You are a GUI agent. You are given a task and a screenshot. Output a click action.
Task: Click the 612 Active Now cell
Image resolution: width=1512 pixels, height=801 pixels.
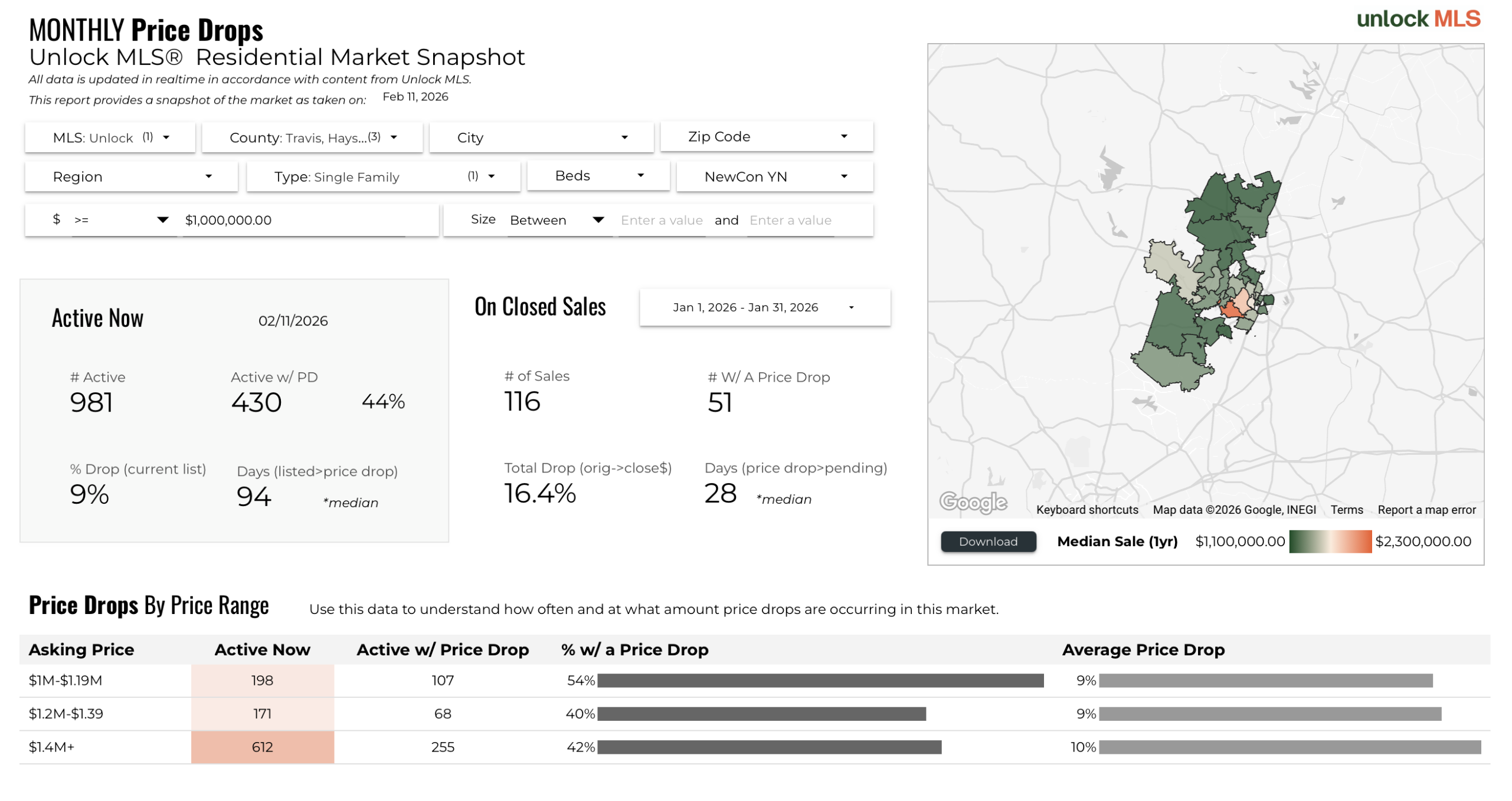coord(262,747)
